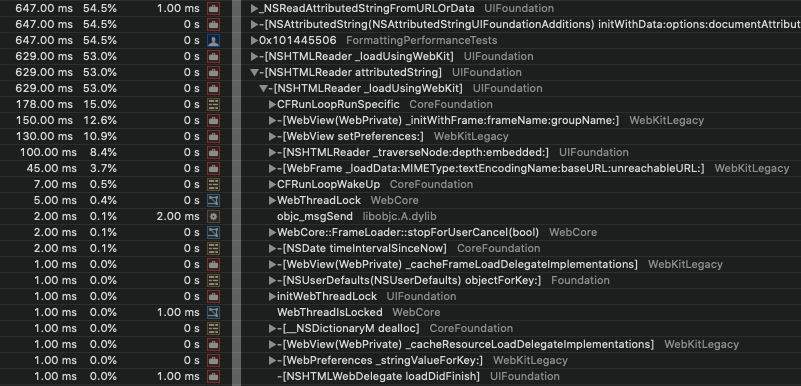Expand CFRunLoopWakeUp disclosure triangle
This screenshot has height=386, width=801.
point(273,184)
